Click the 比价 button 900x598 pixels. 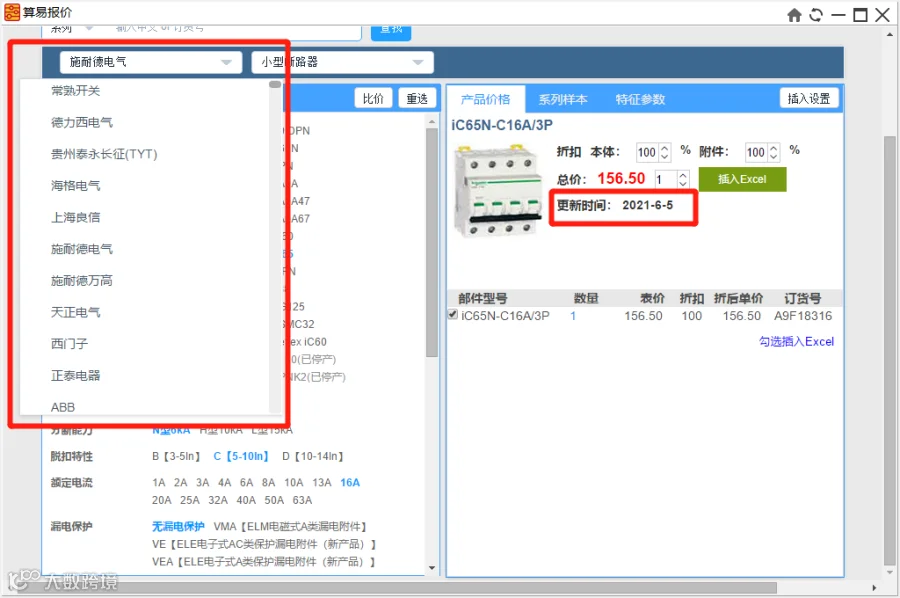pos(373,99)
